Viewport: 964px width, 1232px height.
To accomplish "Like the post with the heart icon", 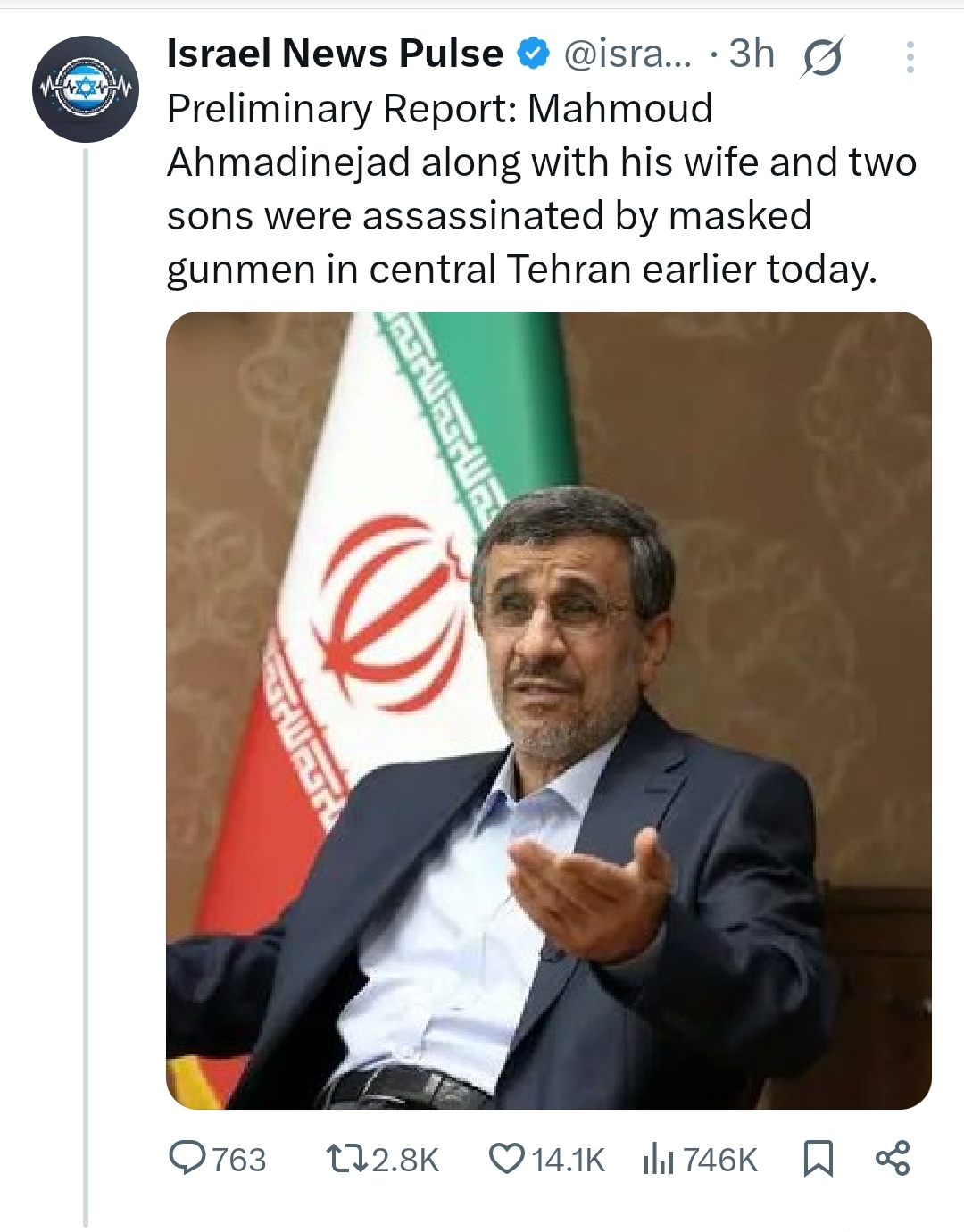I will (x=506, y=1159).
